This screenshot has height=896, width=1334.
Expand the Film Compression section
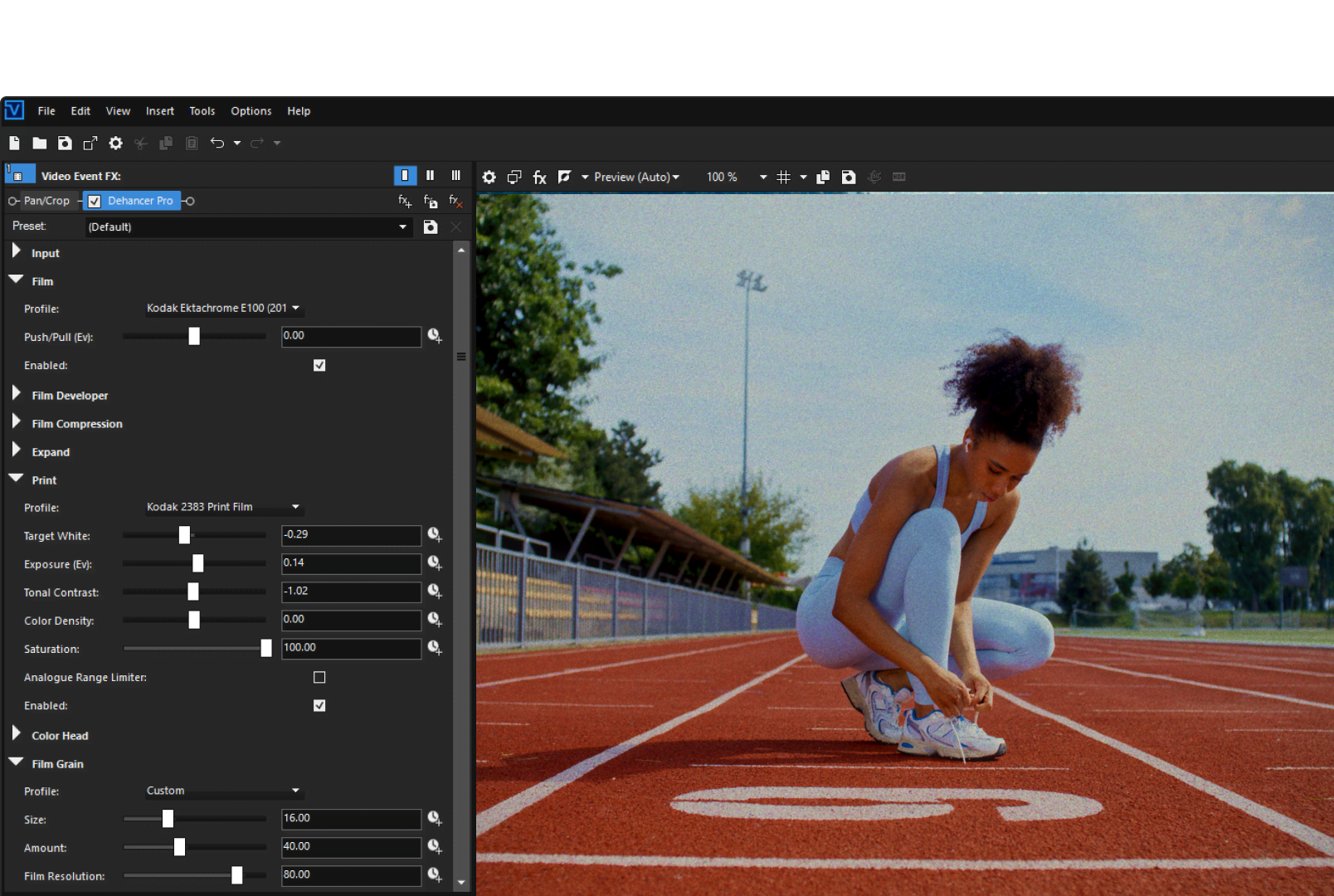(16, 421)
